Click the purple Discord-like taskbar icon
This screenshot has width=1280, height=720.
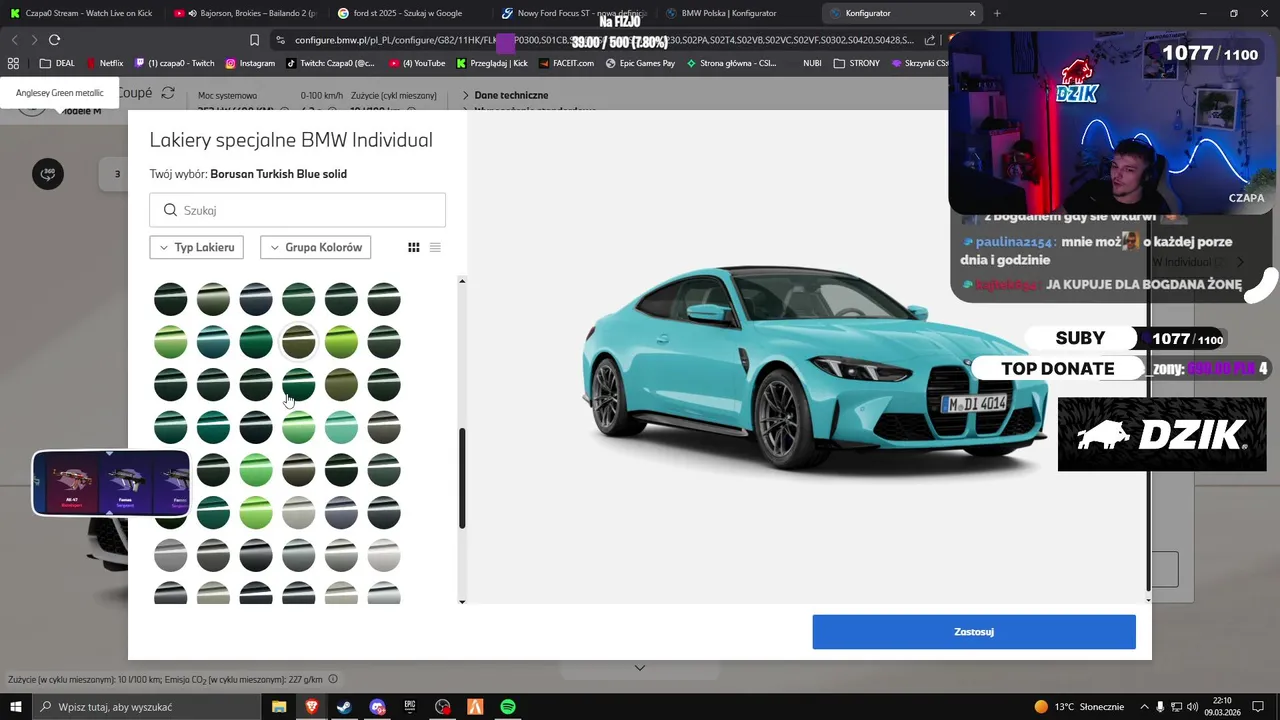(x=377, y=707)
